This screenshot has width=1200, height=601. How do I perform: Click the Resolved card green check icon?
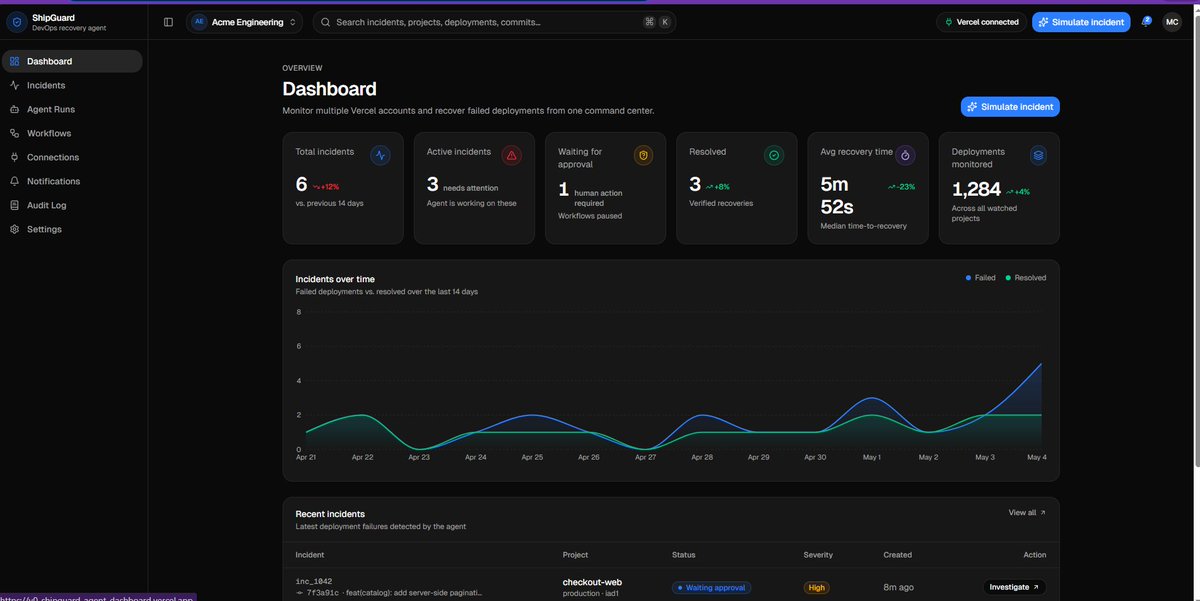[x=774, y=155]
